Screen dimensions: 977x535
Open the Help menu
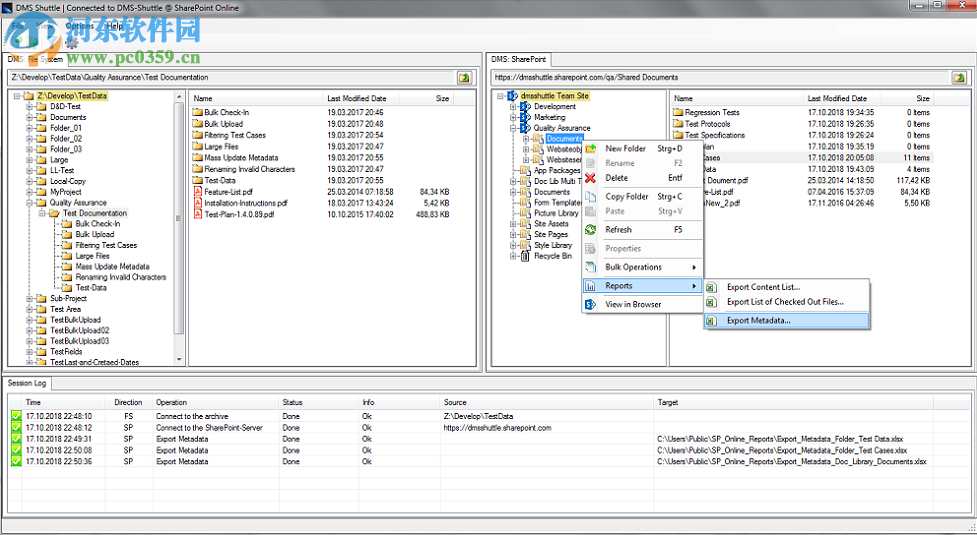click(x=115, y=26)
